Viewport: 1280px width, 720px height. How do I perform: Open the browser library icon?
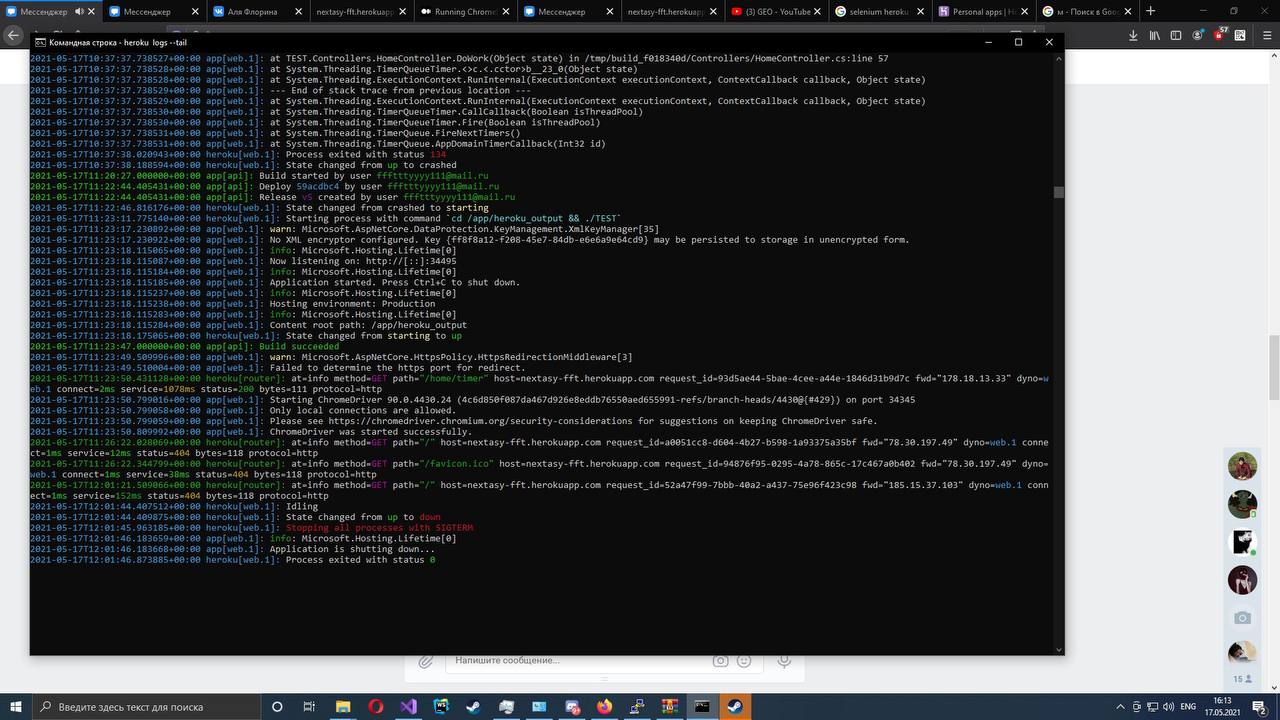coord(1154,35)
